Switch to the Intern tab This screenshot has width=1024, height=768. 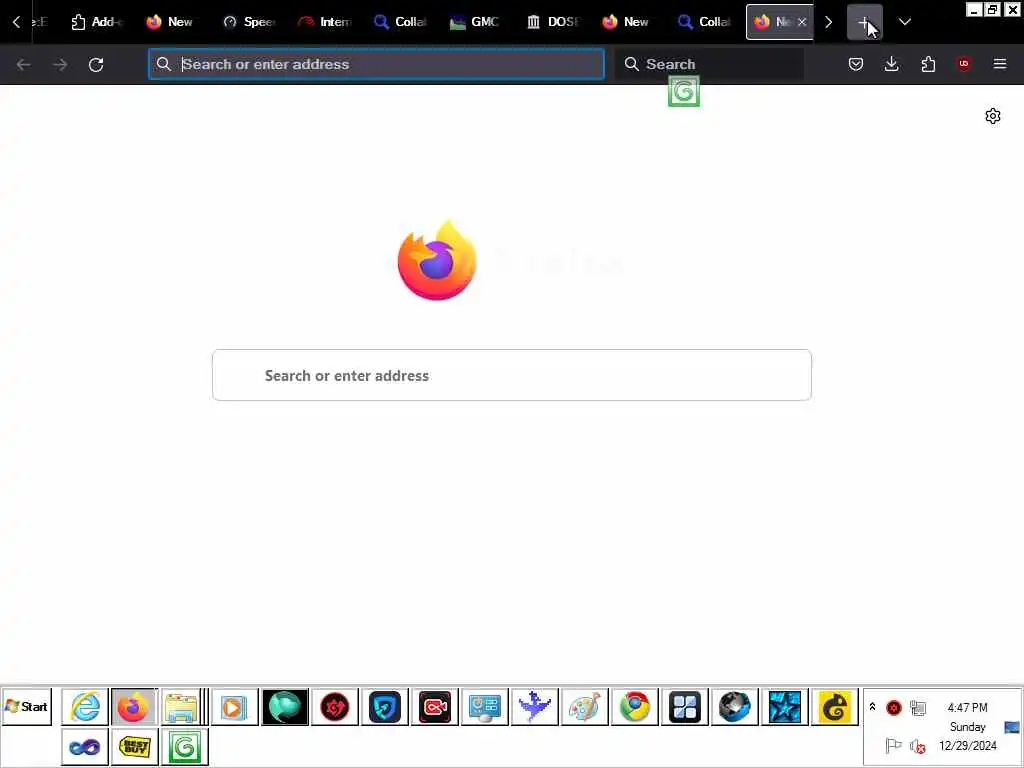coord(325,22)
